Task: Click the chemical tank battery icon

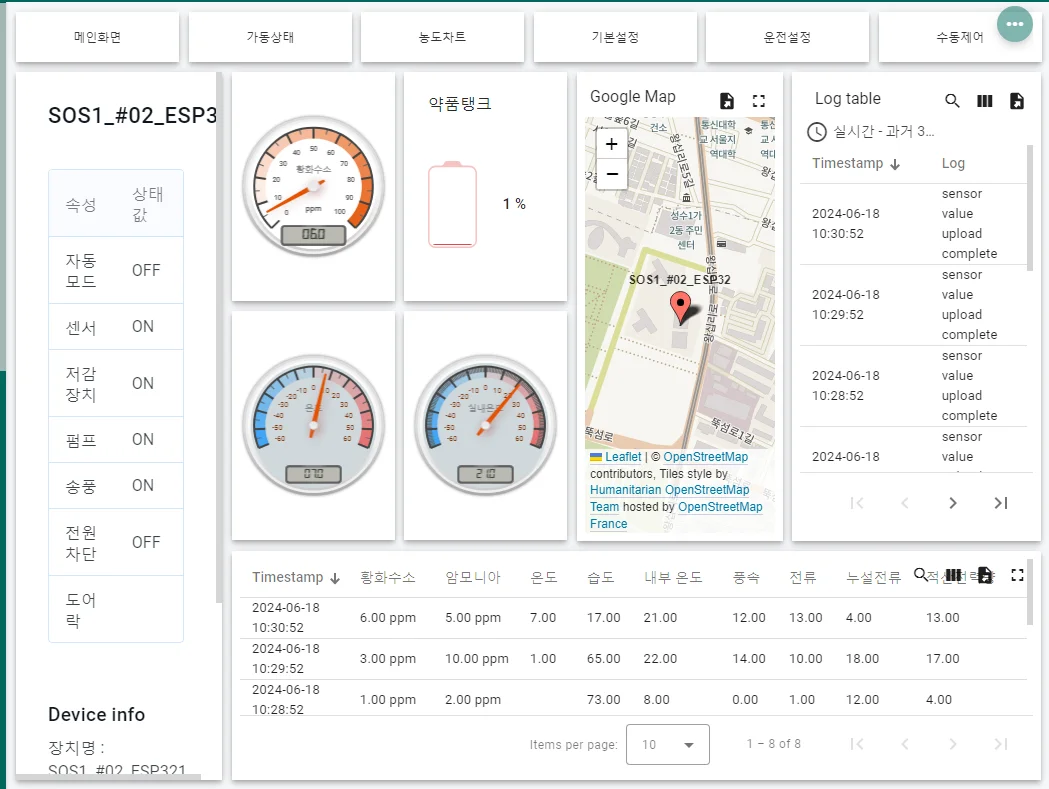Action: click(x=452, y=204)
